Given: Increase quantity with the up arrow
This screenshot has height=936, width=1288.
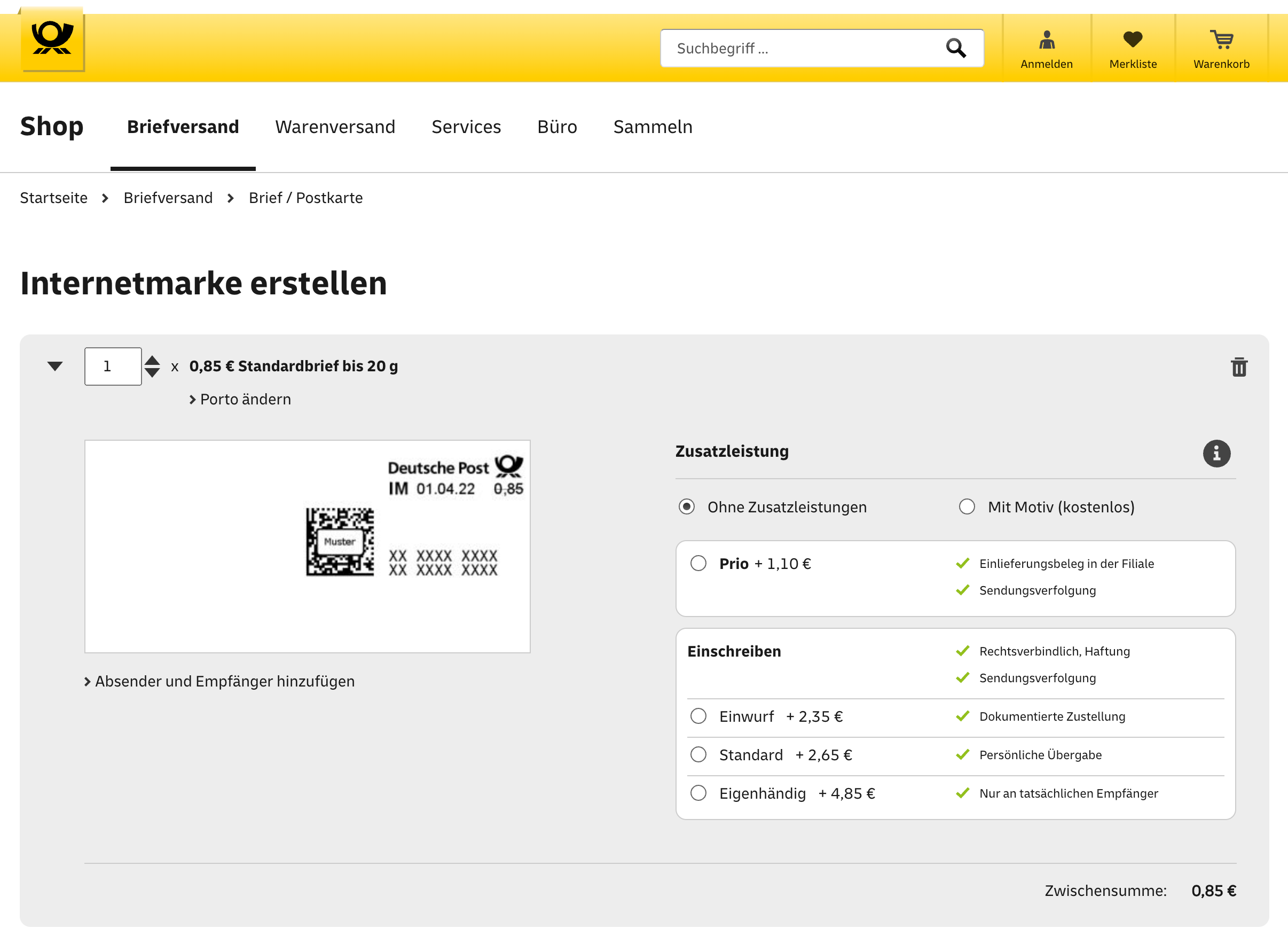Looking at the screenshot, I should [x=152, y=360].
